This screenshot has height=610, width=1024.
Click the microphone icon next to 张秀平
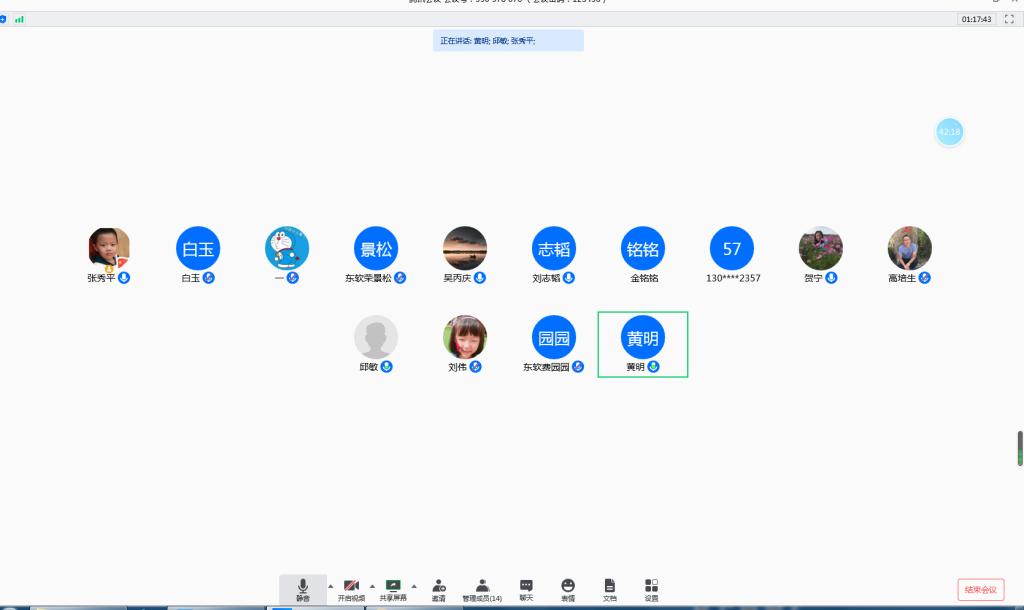pos(125,278)
